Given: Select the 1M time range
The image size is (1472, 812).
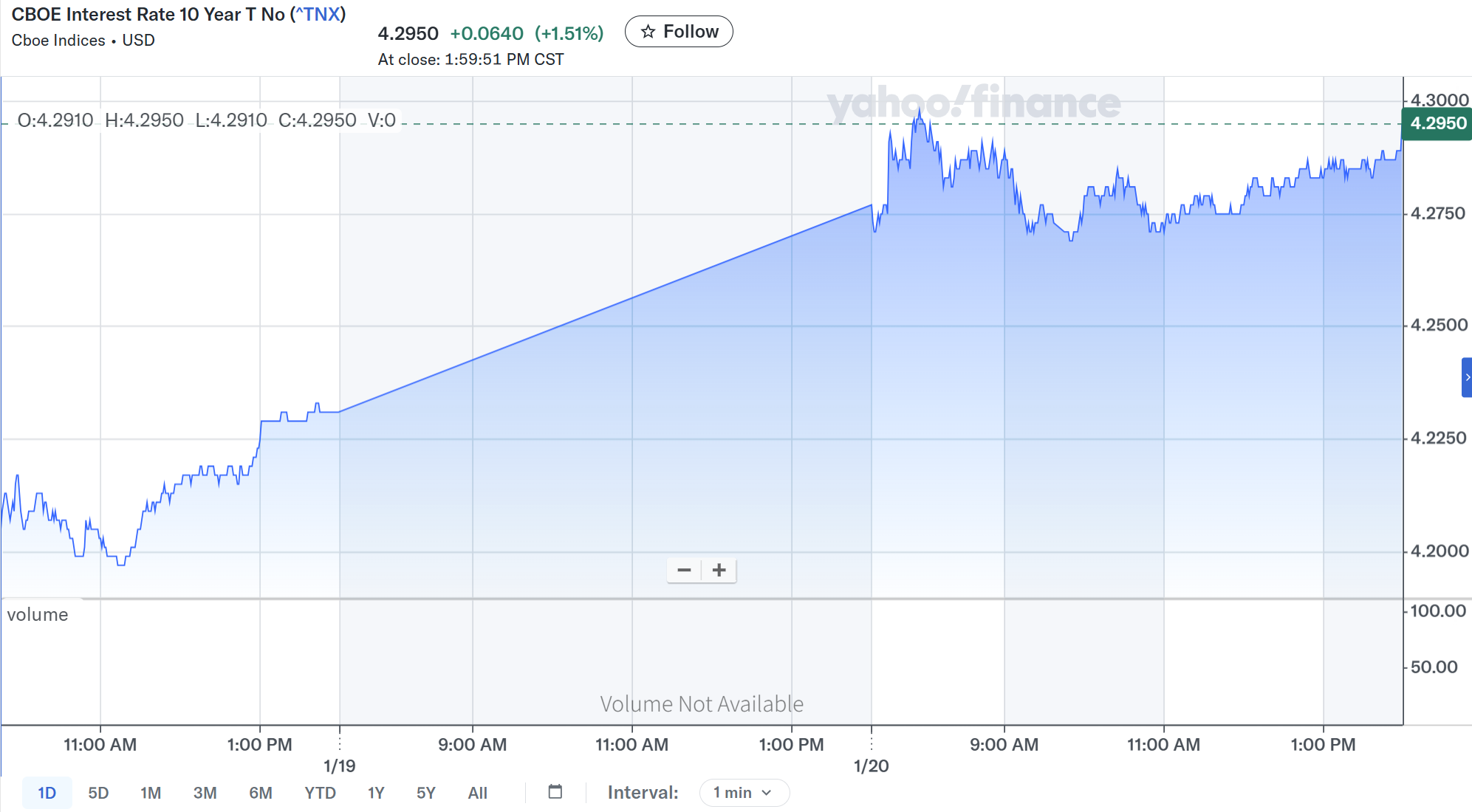Looking at the screenshot, I should click(x=151, y=793).
